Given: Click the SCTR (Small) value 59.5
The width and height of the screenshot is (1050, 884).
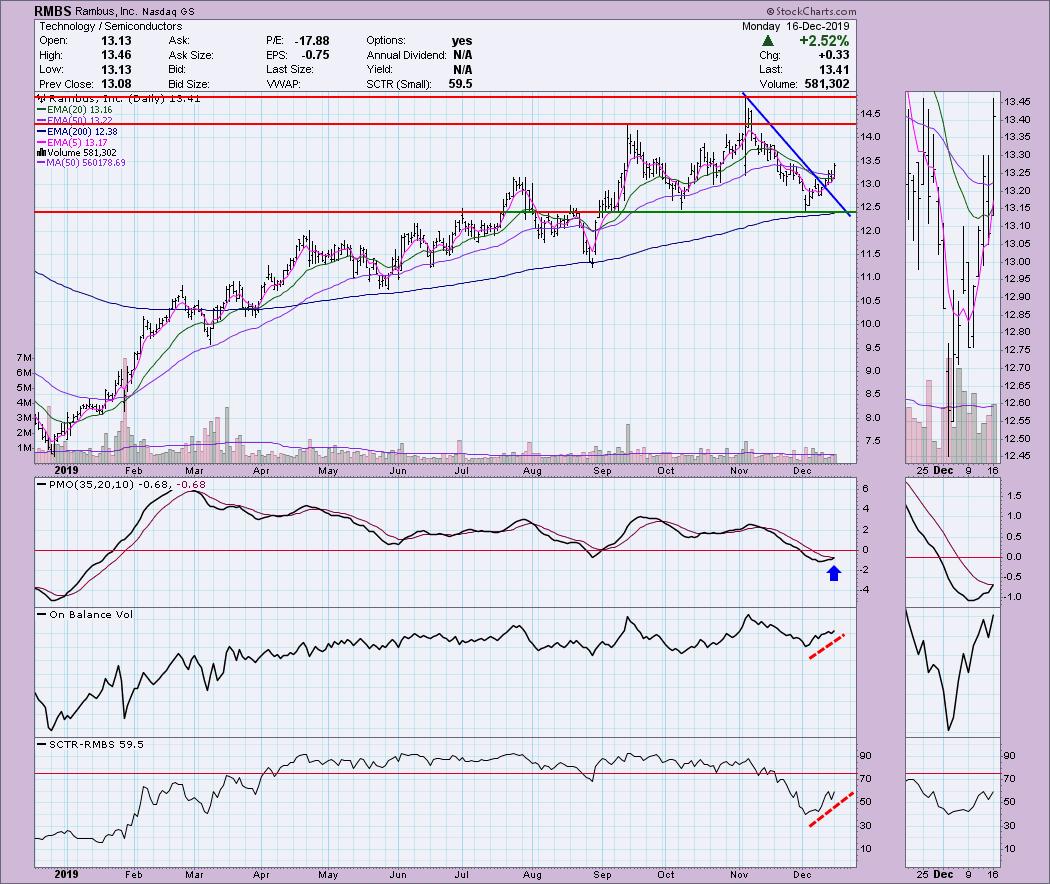Looking at the screenshot, I should (x=460, y=84).
